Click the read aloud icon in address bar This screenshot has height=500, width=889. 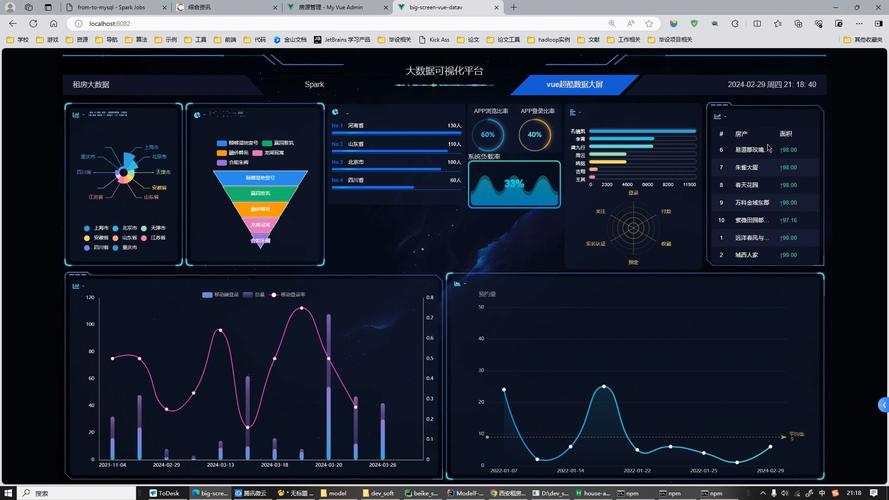630,24
